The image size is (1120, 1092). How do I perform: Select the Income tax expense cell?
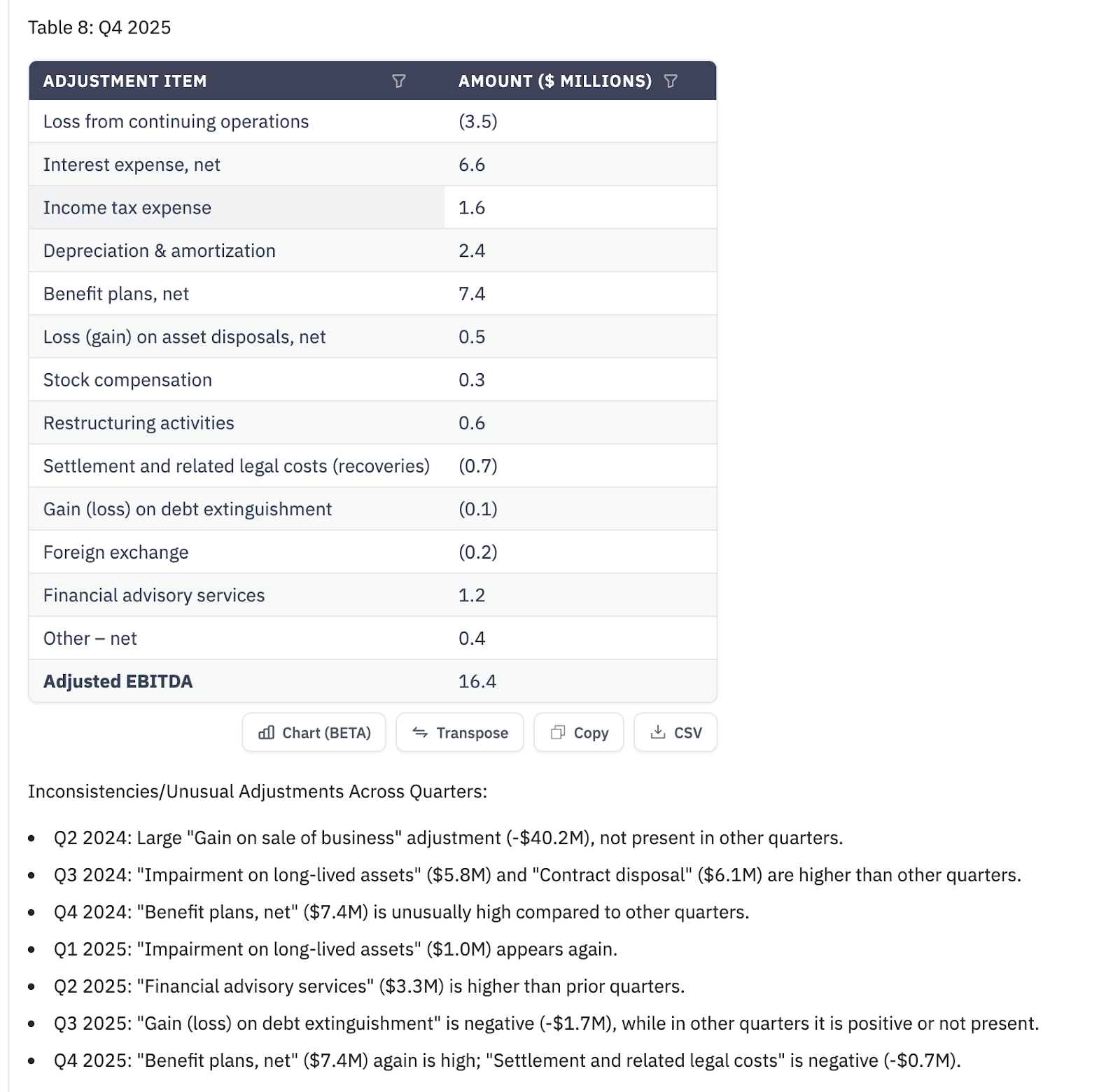pos(127,208)
